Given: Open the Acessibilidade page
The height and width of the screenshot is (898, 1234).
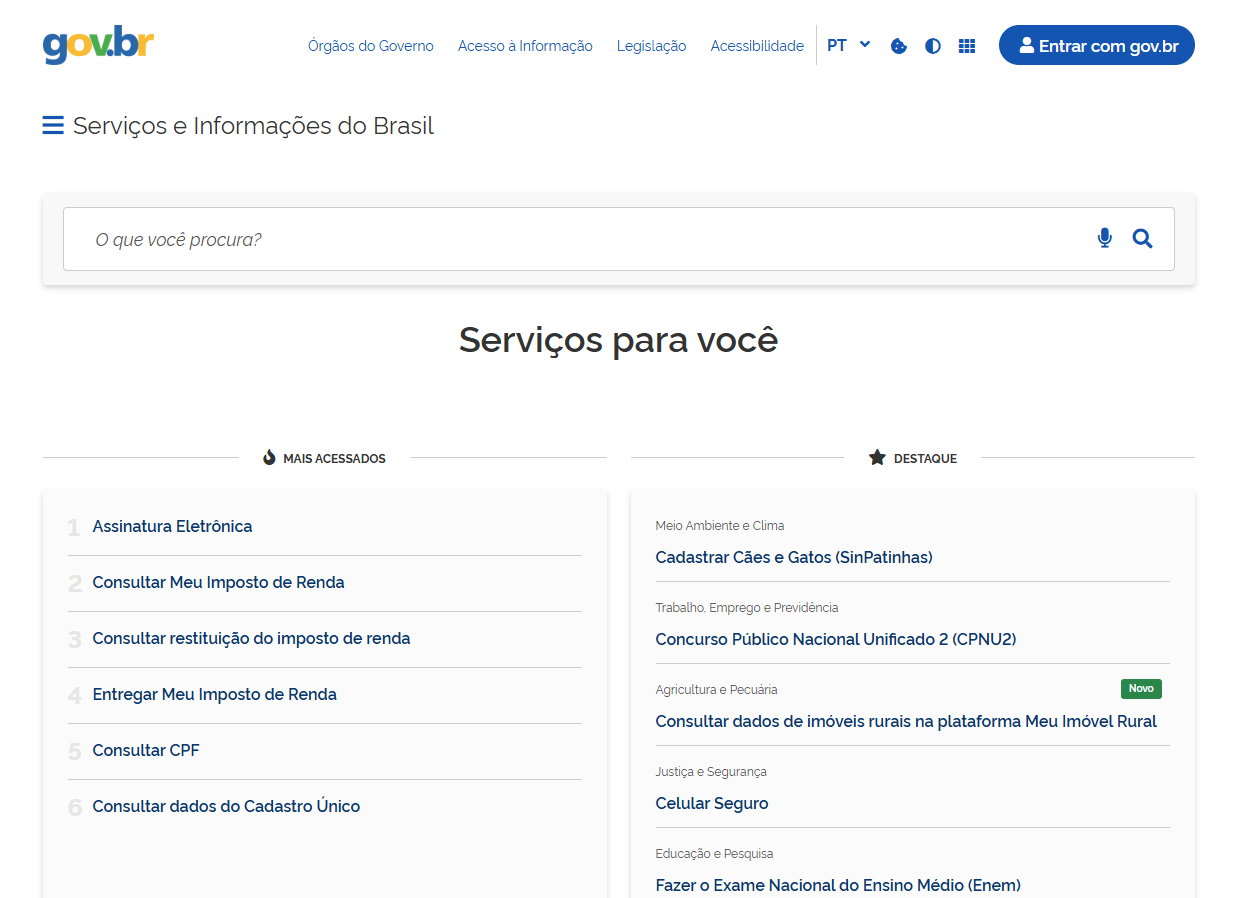Looking at the screenshot, I should click(x=757, y=46).
